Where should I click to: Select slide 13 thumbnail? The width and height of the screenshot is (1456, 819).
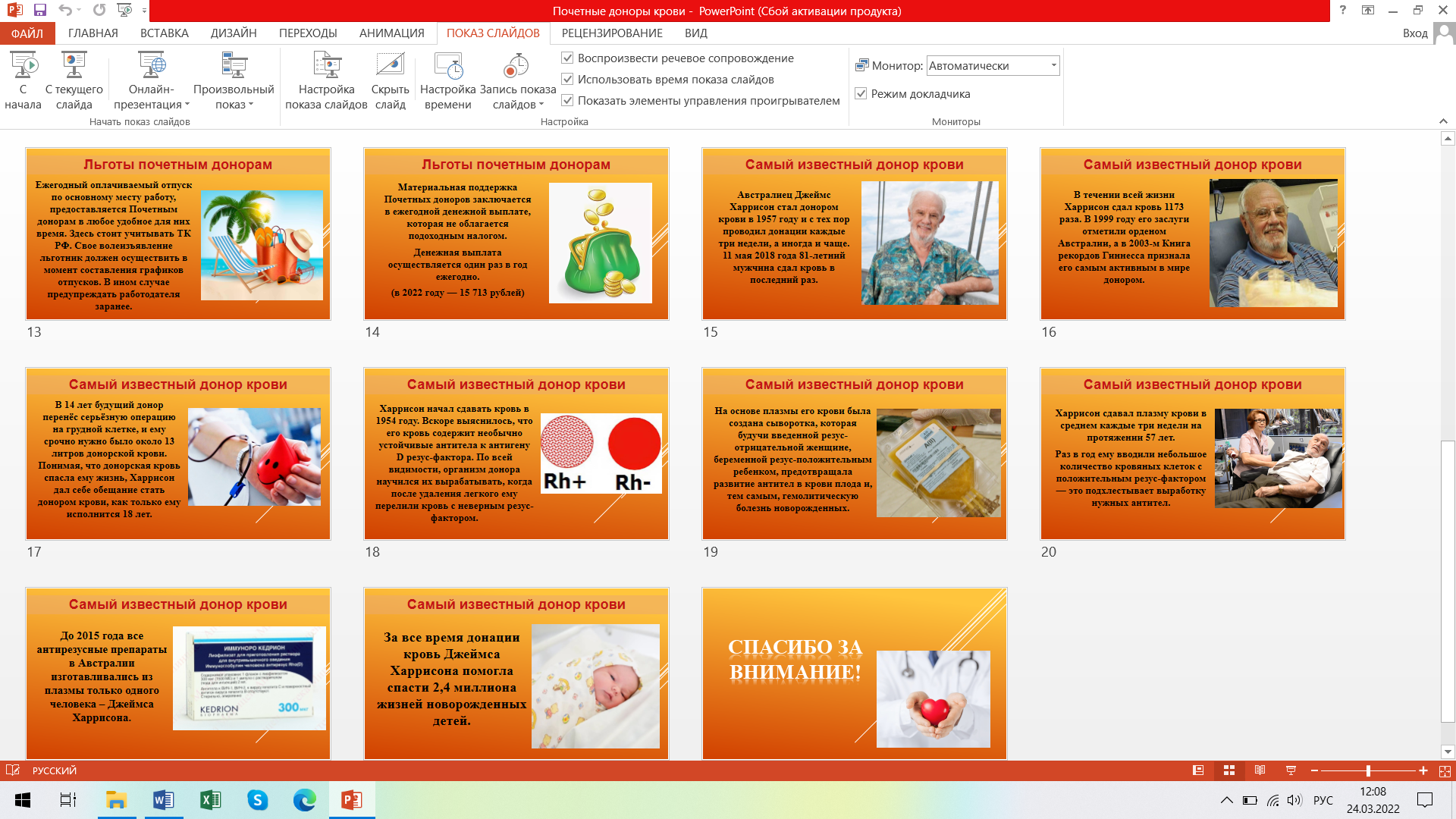click(x=178, y=234)
